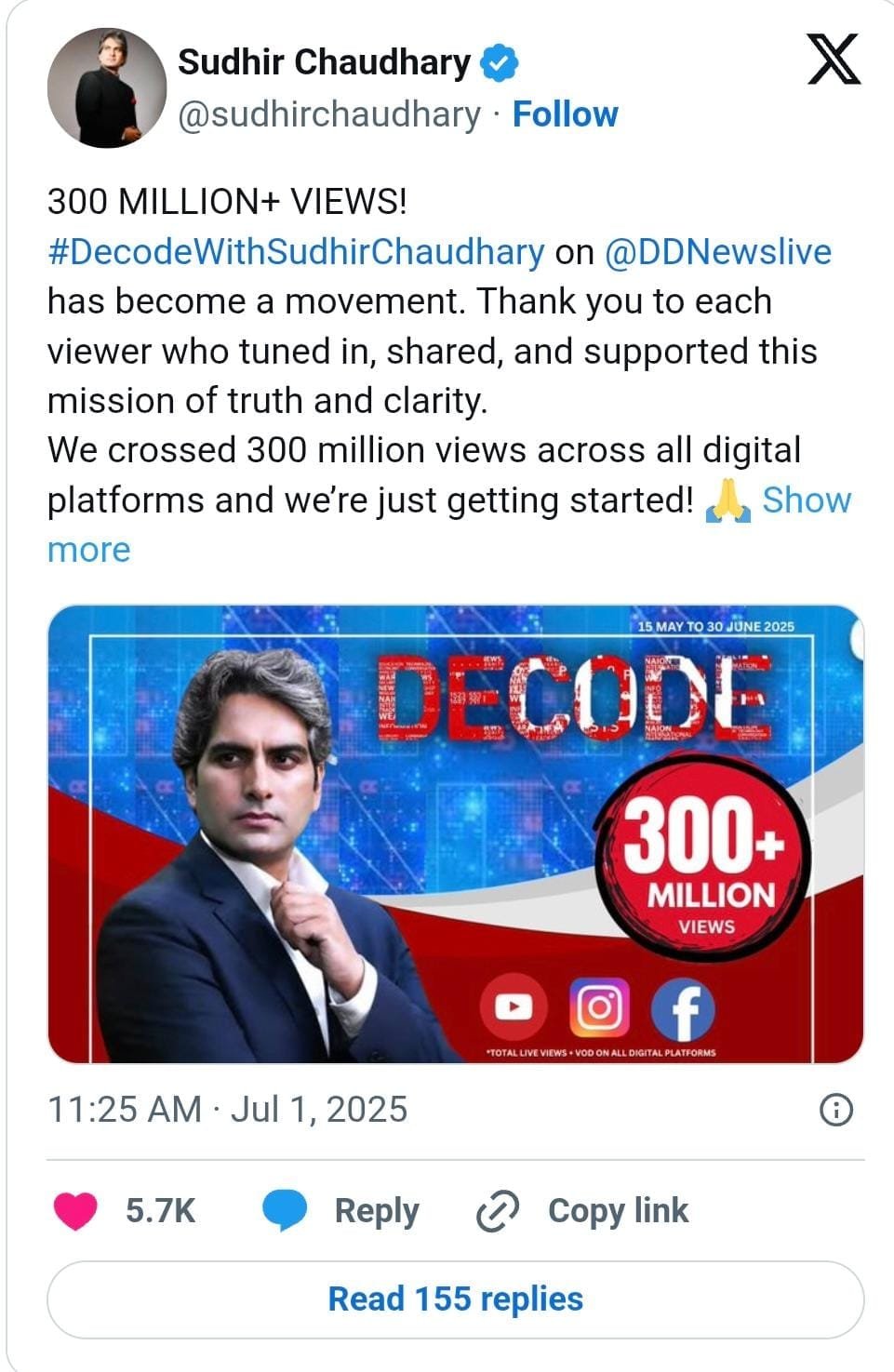
Task: Click the Instagram icon in the banner
Action: click(x=598, y=1007)
